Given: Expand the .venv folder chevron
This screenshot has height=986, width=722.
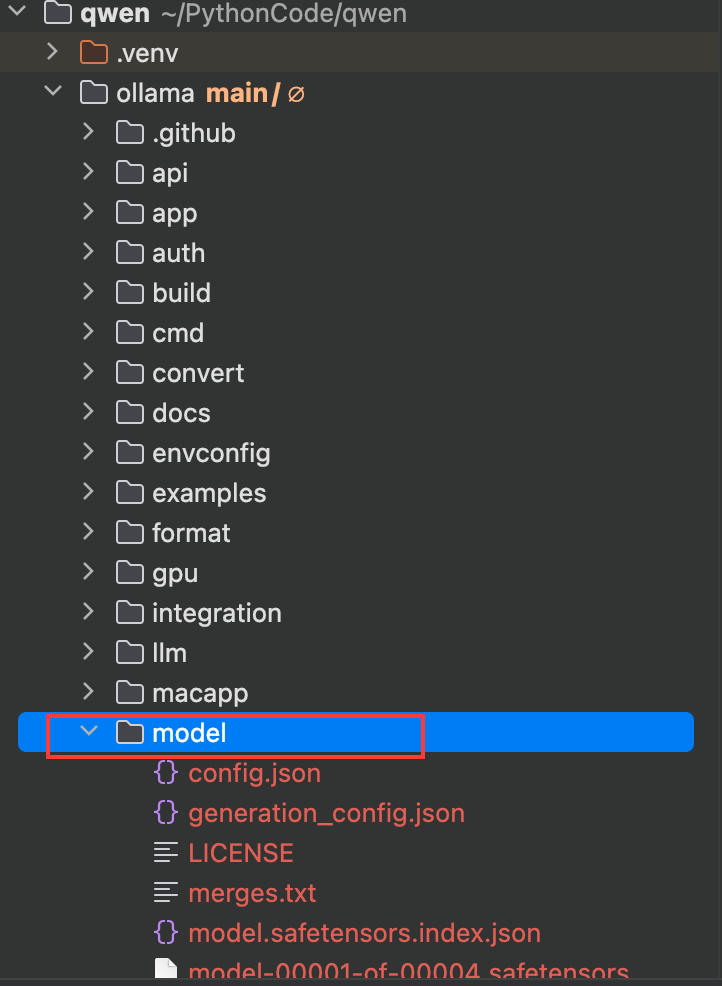Looking at the screenshot, I should tap(52, 53).
